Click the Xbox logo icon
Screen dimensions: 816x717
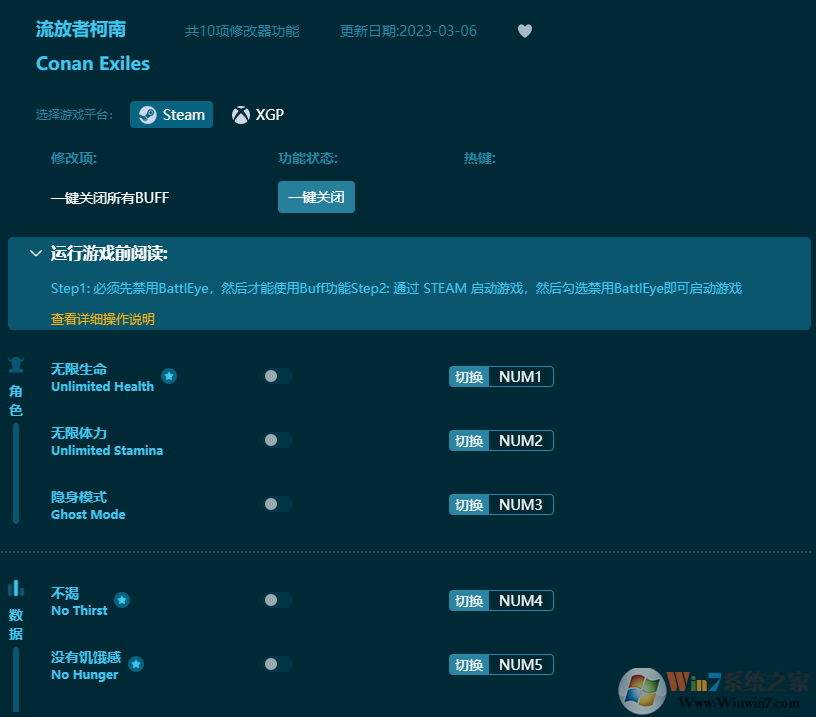tap(240, 115)
